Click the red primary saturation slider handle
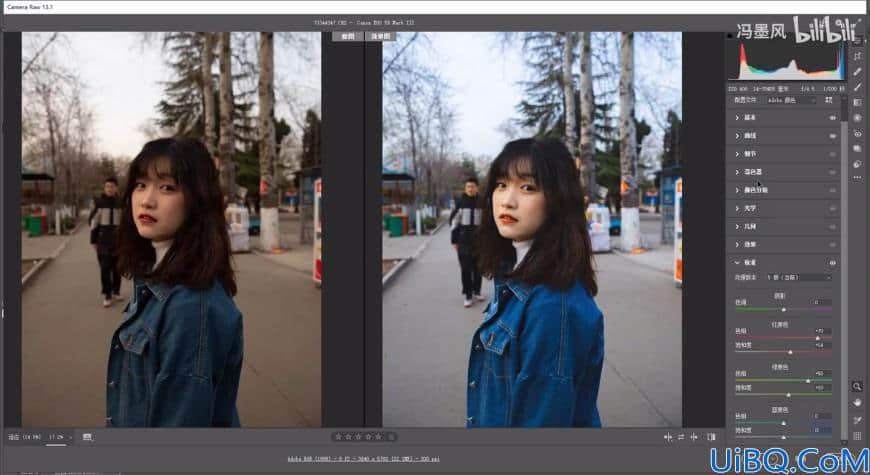The width and height of the screenshot is (870, 475). [790, 352]
